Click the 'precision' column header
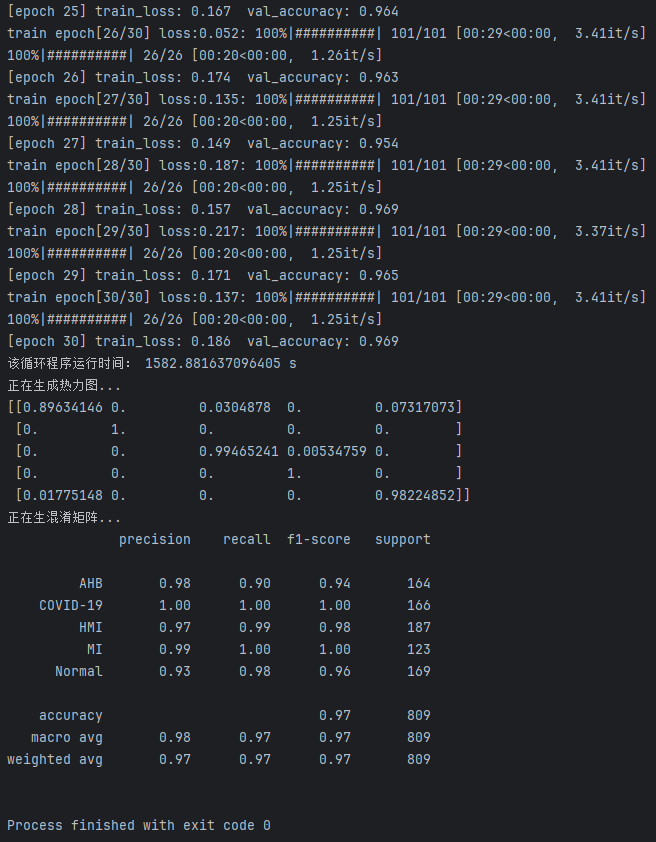The height and width of the screenshot is (842, 656). point(154,539)
